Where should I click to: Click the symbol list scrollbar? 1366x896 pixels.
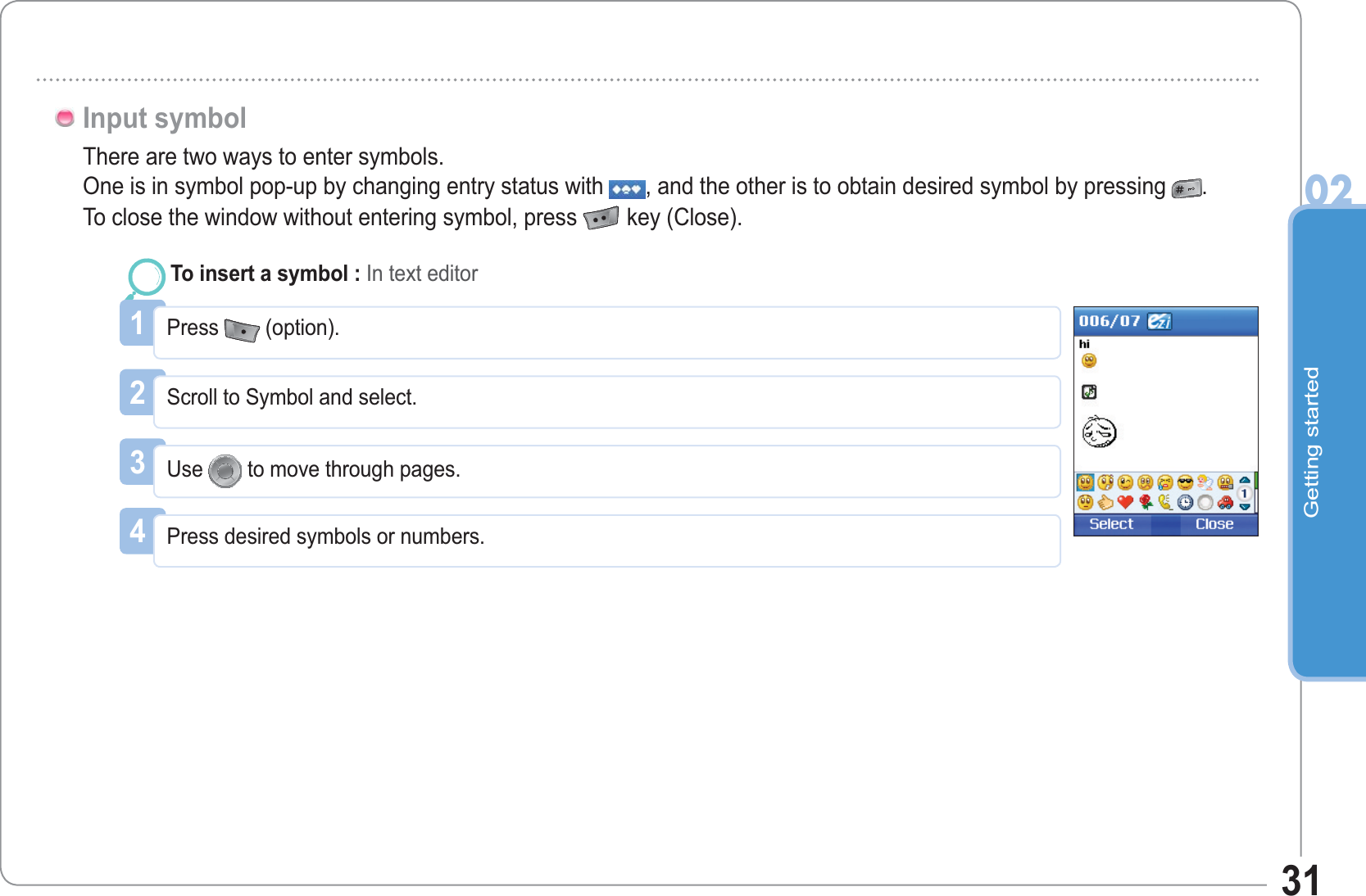point(1255,492)
